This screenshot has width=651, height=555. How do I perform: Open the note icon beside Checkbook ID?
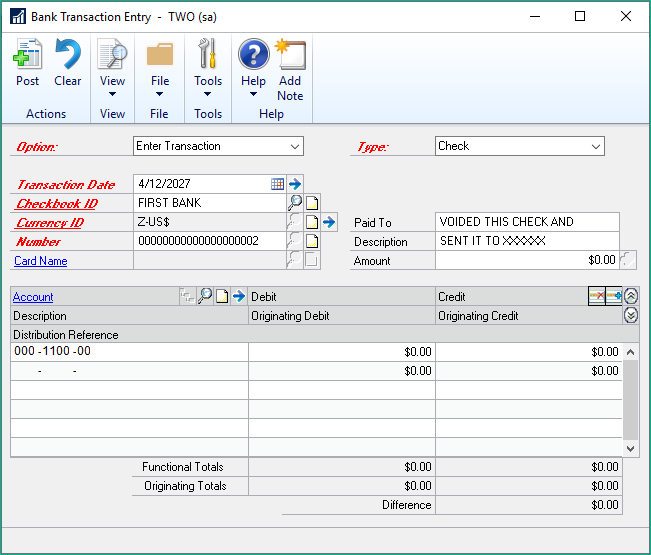tap(312, 203)
